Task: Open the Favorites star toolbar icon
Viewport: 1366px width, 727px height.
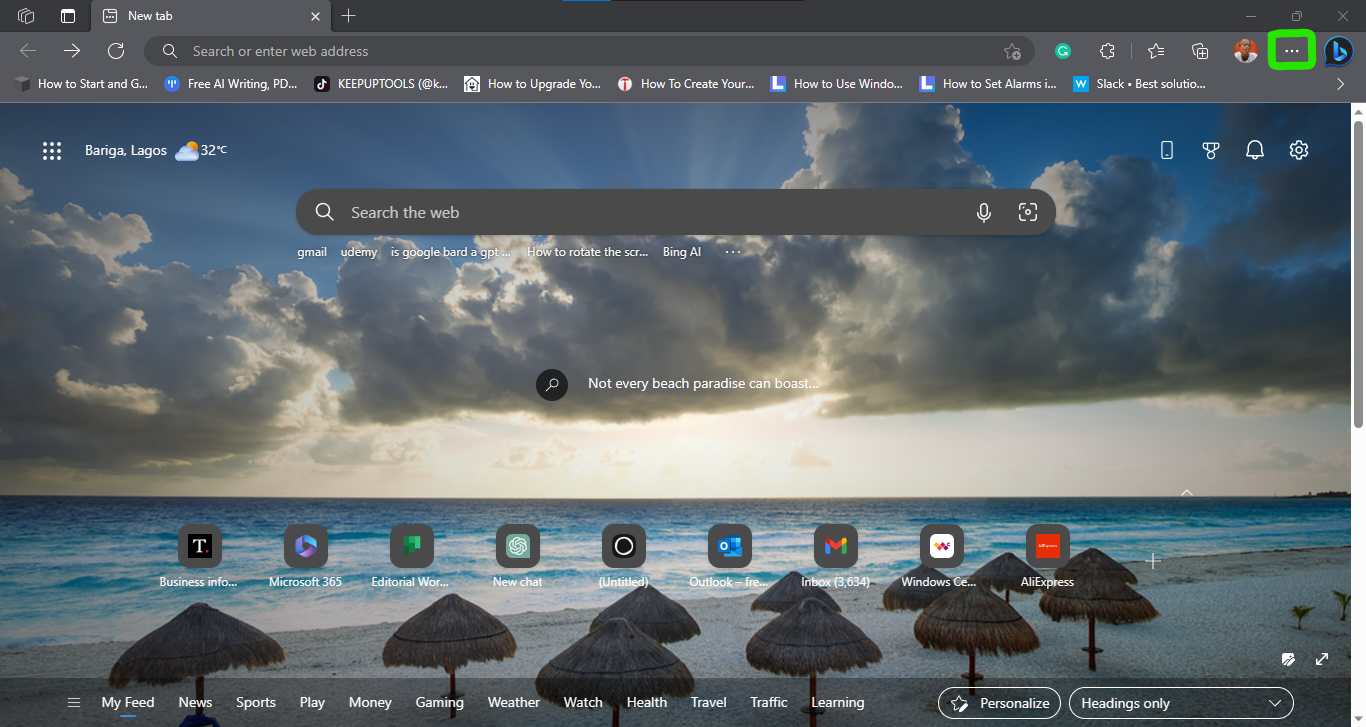Action: click(x=1157, y=51)
